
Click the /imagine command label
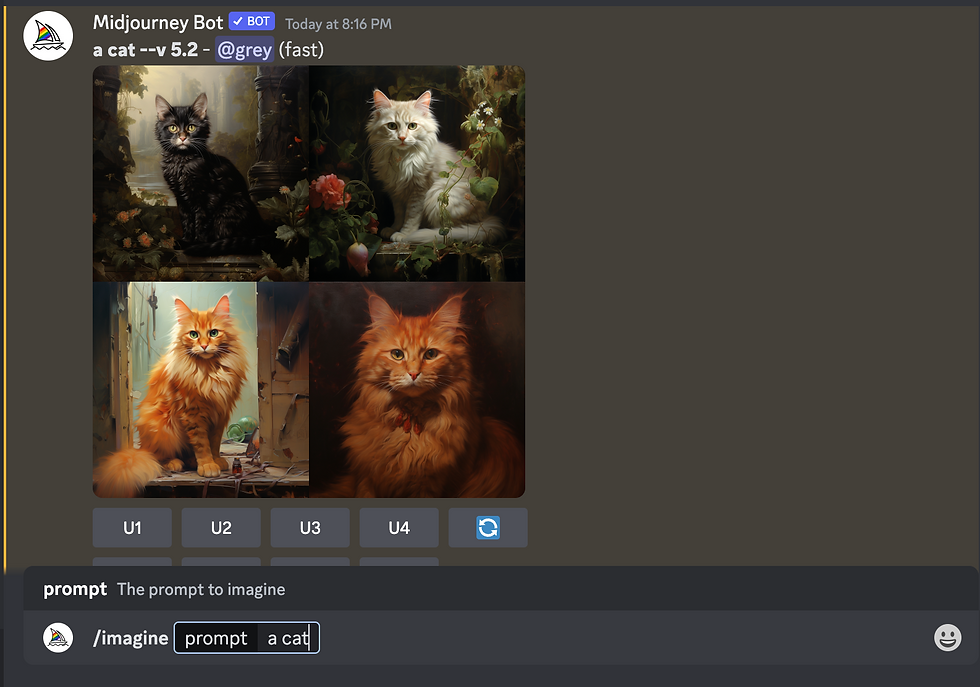pyautogui.click(x=131, y=638)
